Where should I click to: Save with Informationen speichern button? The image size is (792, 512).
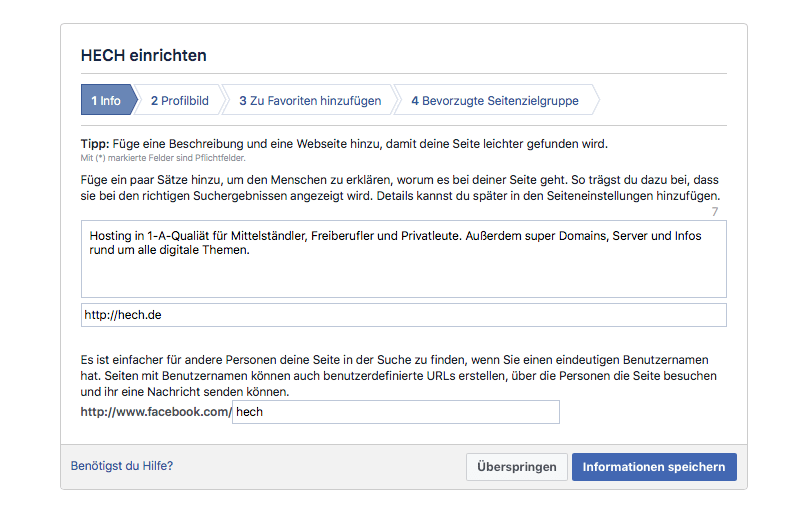click(654, 467)
